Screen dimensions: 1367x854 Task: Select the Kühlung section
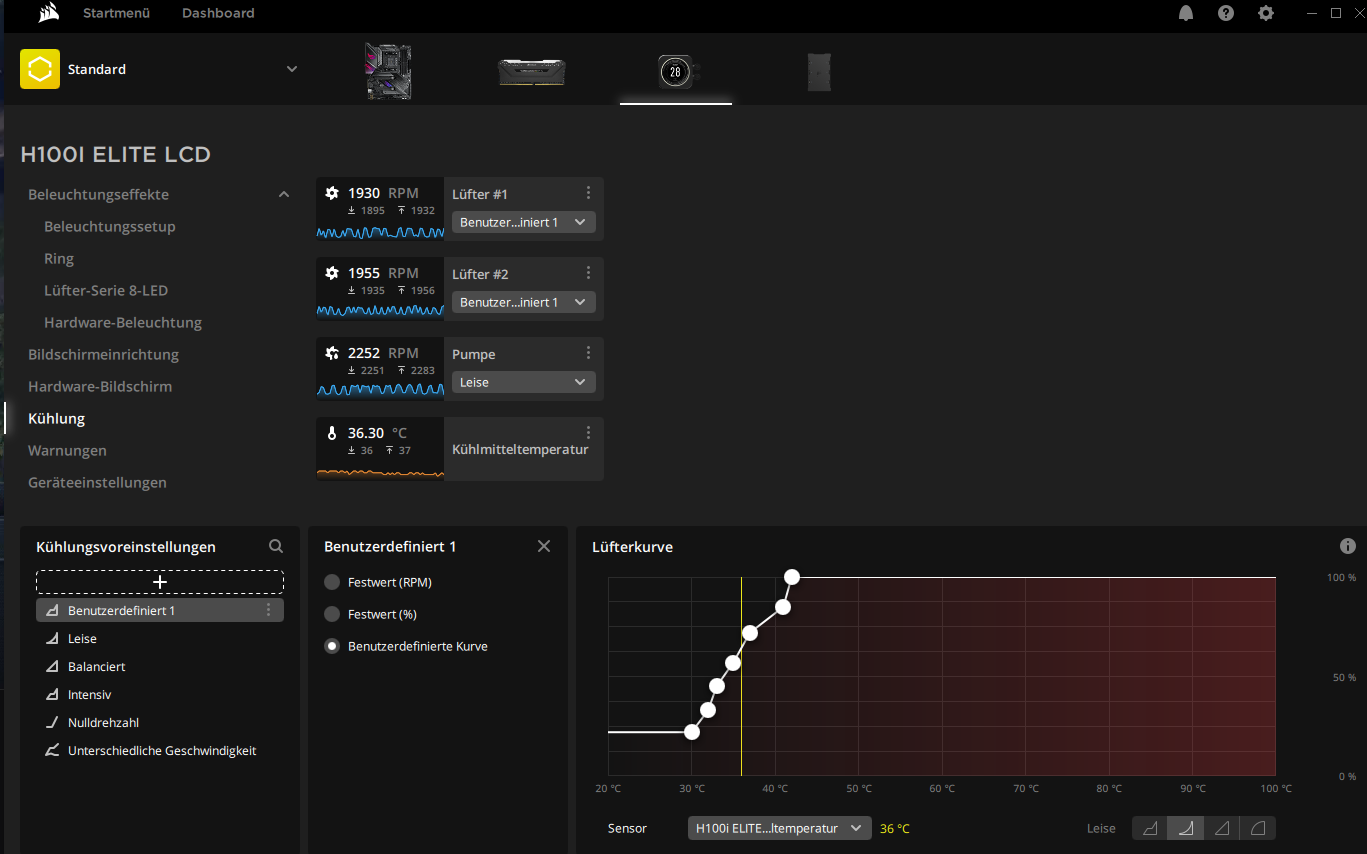coord(57,418)
